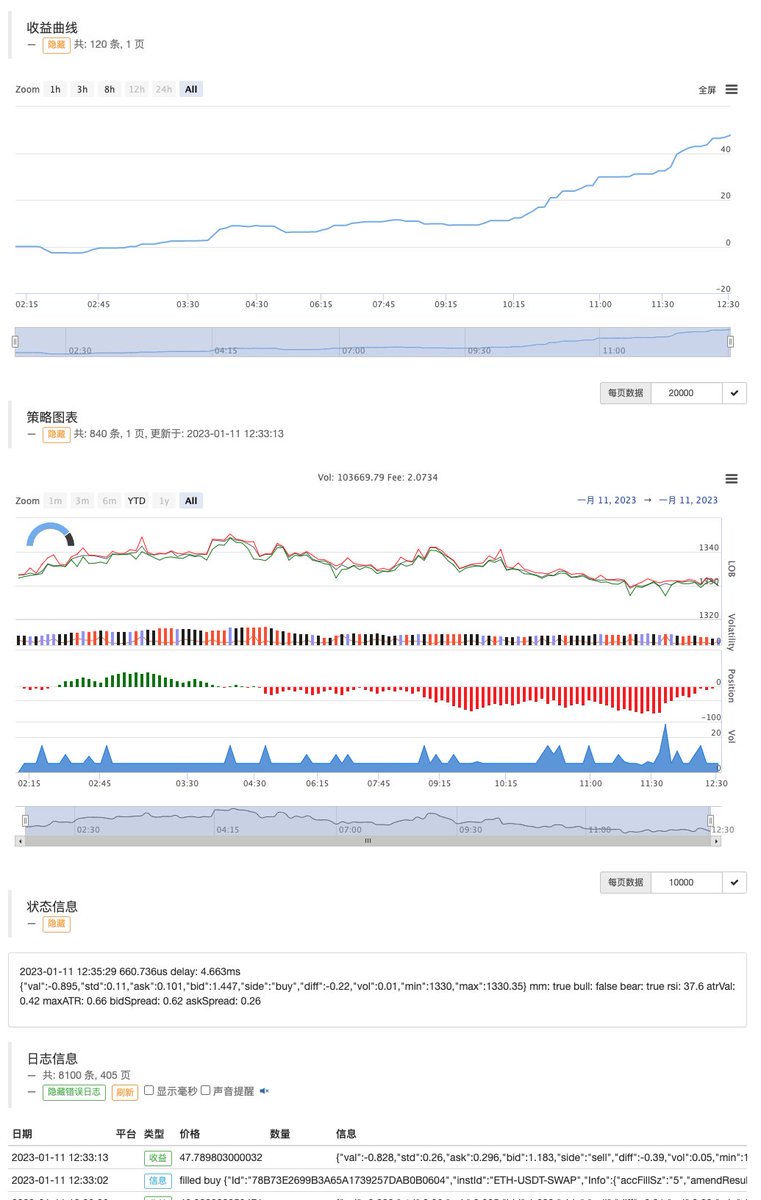This screenshot has height=1200, width=761.
Task: Grab right handle of strategy chart navigator
Action: (x=711, y=821)
